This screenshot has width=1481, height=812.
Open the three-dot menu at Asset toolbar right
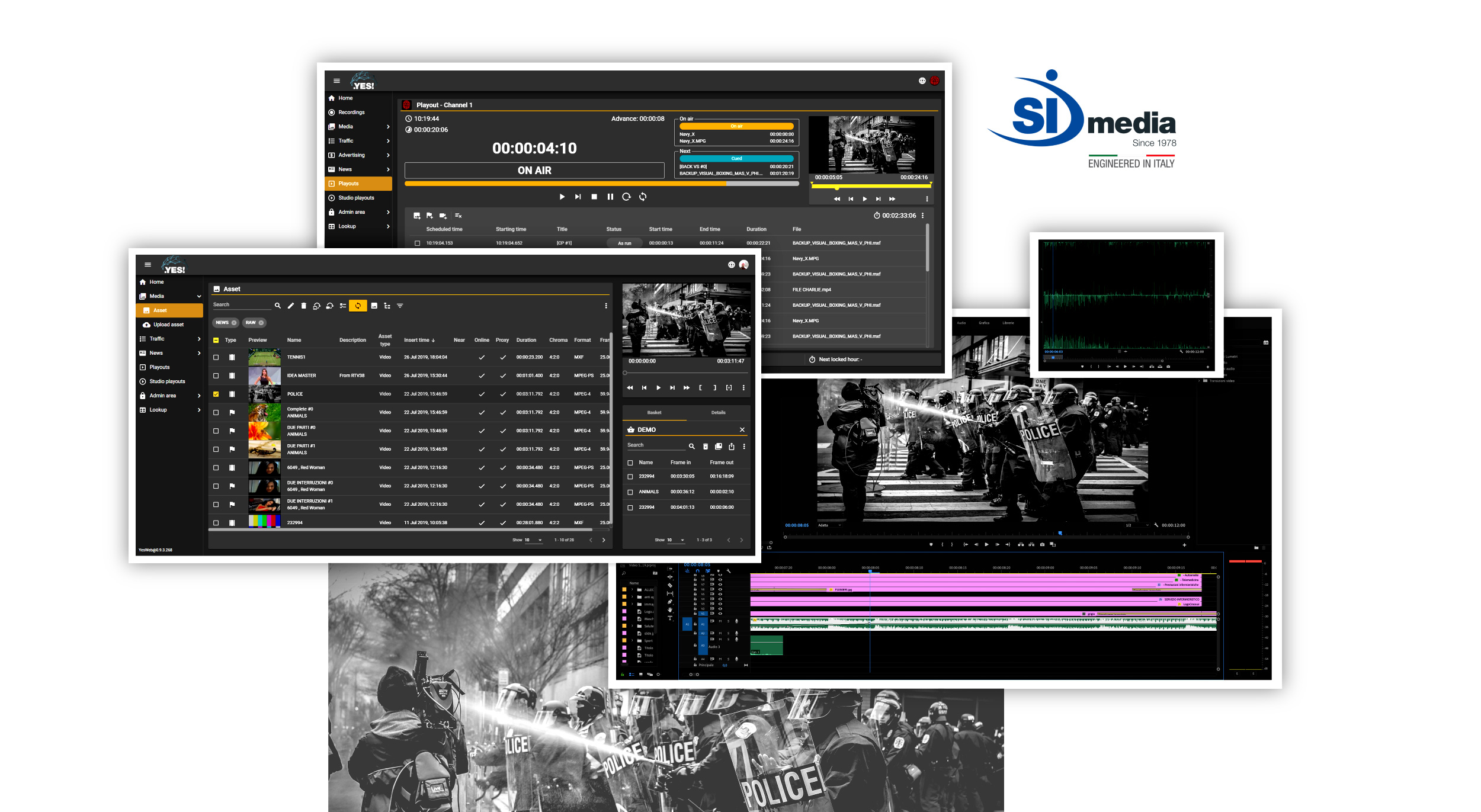(x=605, y=306)
